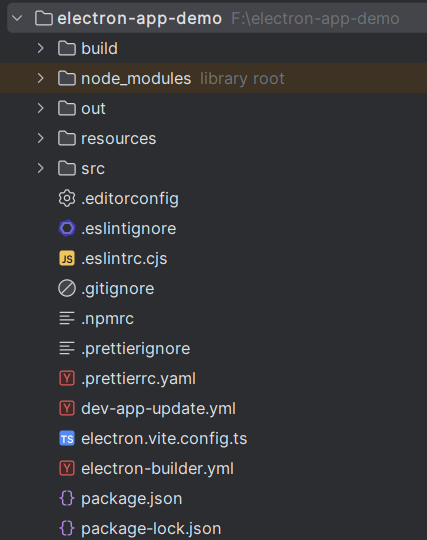Click the TS icon of electron.vite.config.ts
427x540 pixels.
(x=67, y=438)
